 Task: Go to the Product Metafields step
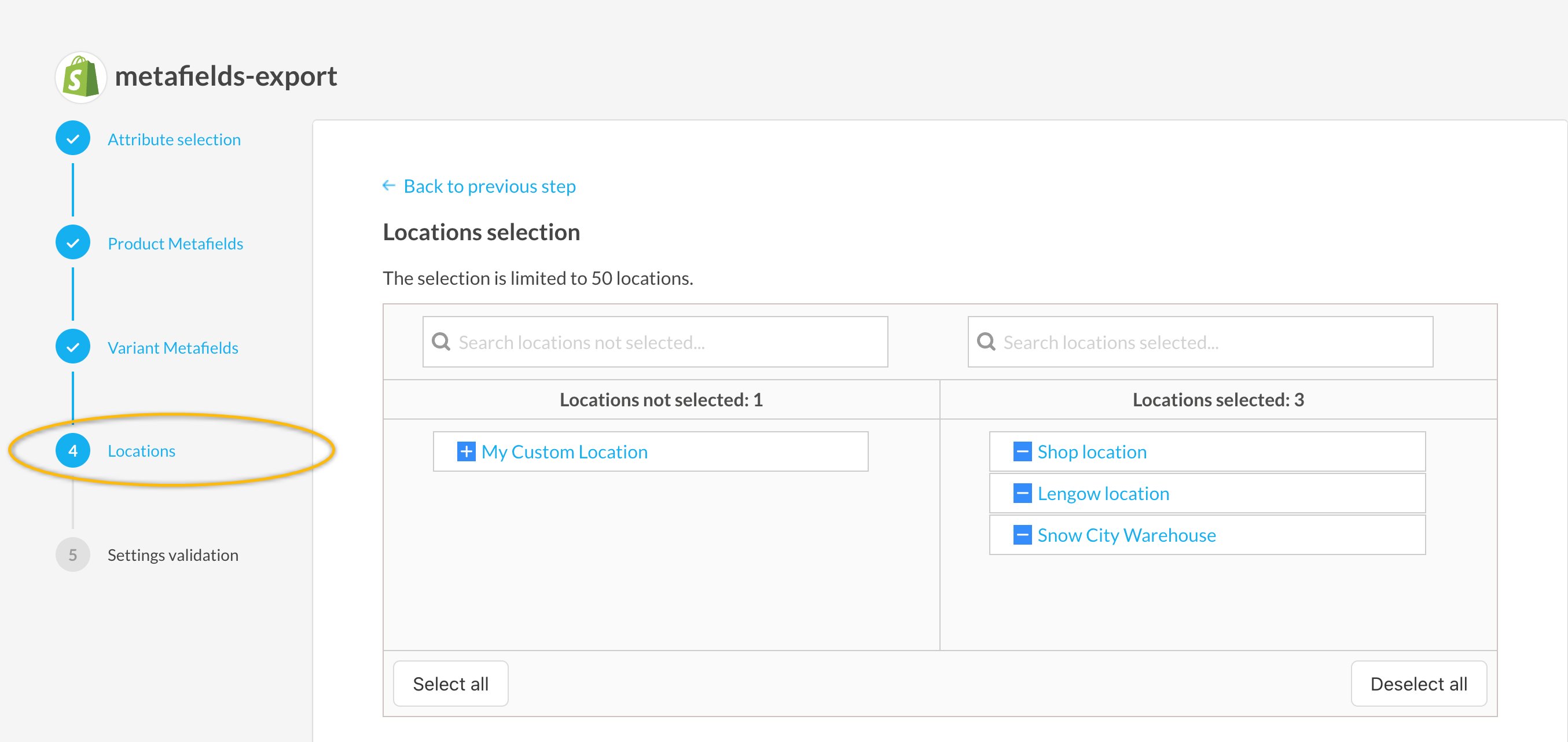(175, 244)
